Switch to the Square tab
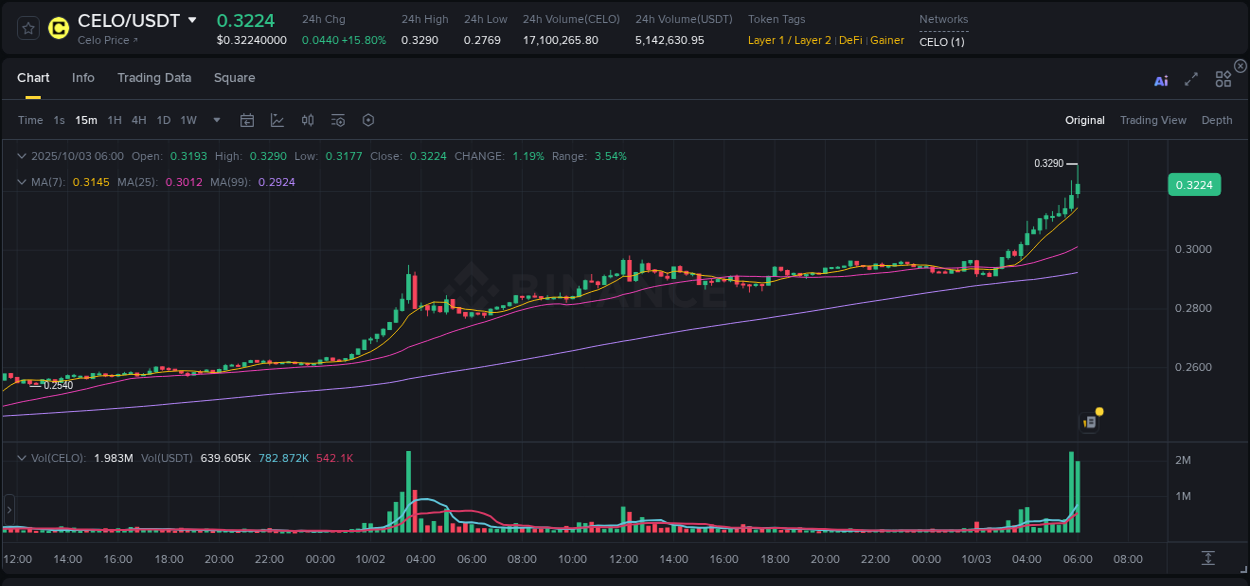 pyautogui.click(x=234, y=78)
